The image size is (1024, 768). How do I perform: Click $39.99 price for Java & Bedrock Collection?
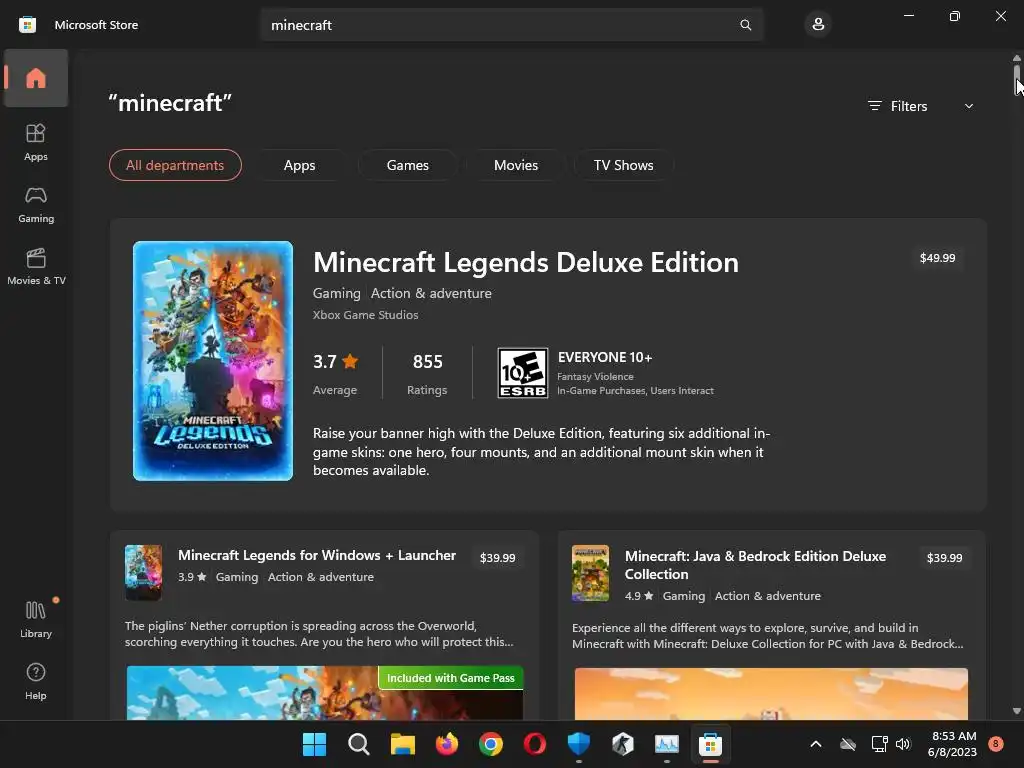[x=944, y=558]
